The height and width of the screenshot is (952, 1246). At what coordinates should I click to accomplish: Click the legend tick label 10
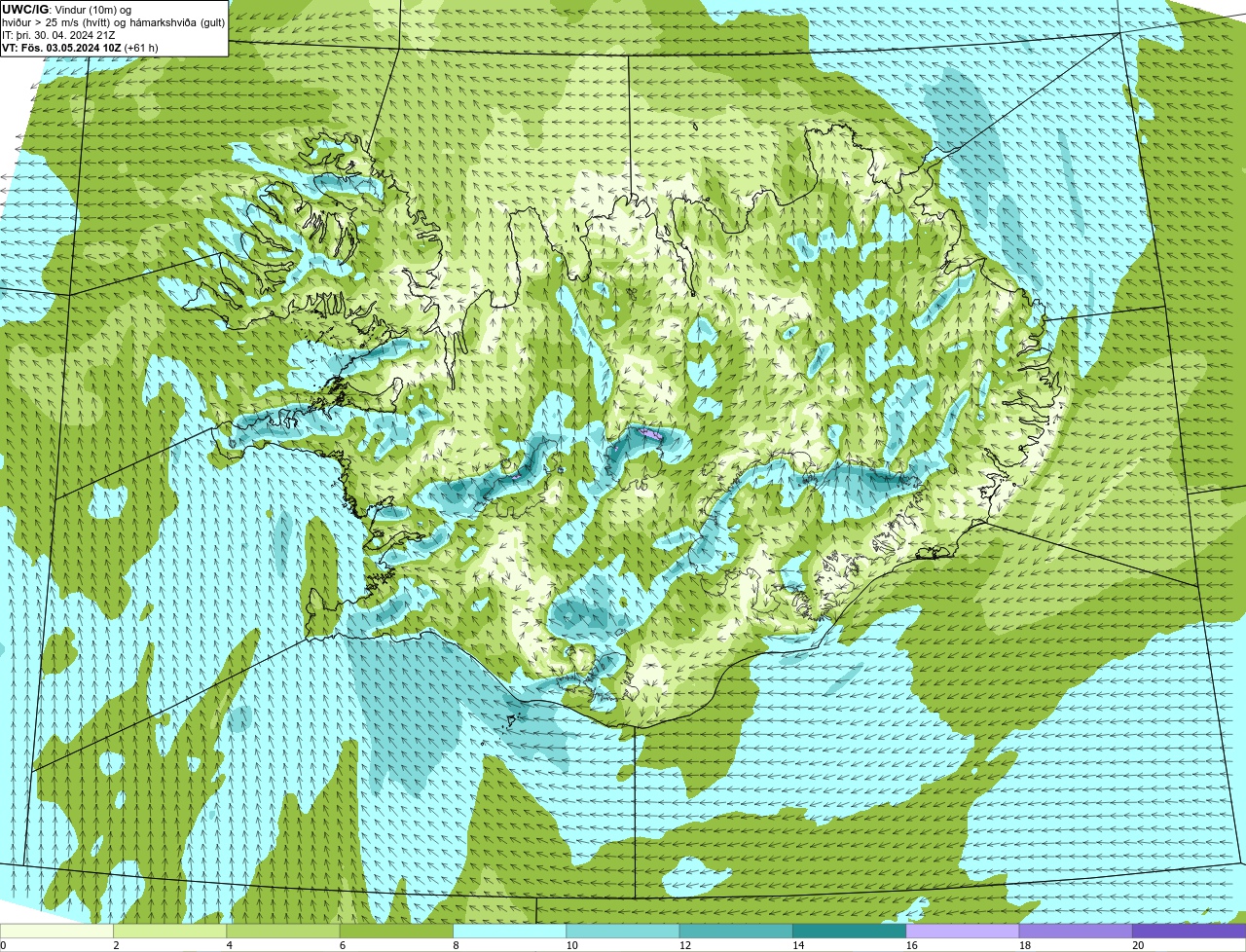(571, 945)
